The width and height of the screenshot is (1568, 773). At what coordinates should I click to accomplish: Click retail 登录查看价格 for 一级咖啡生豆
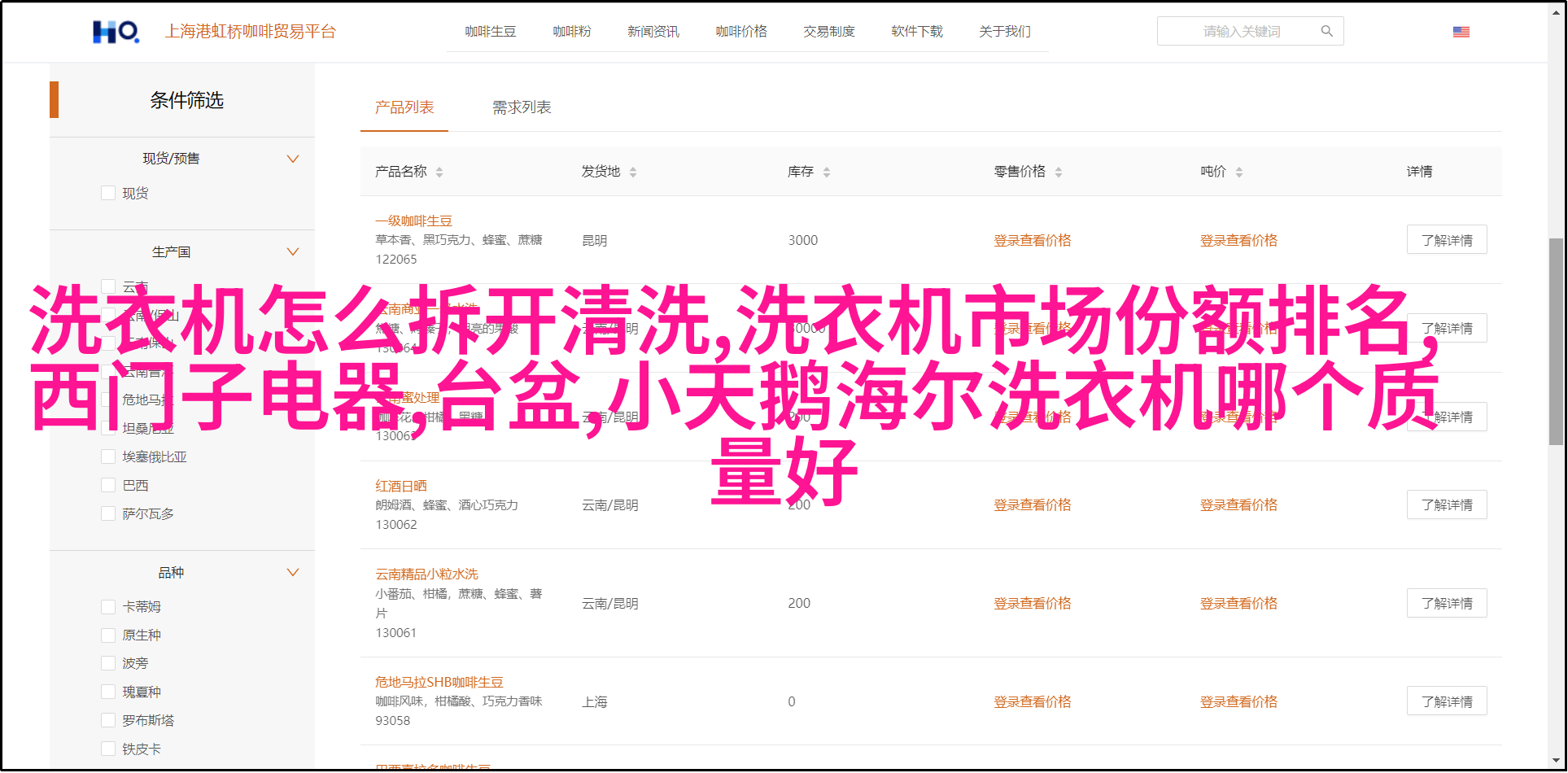[1033, 241]
